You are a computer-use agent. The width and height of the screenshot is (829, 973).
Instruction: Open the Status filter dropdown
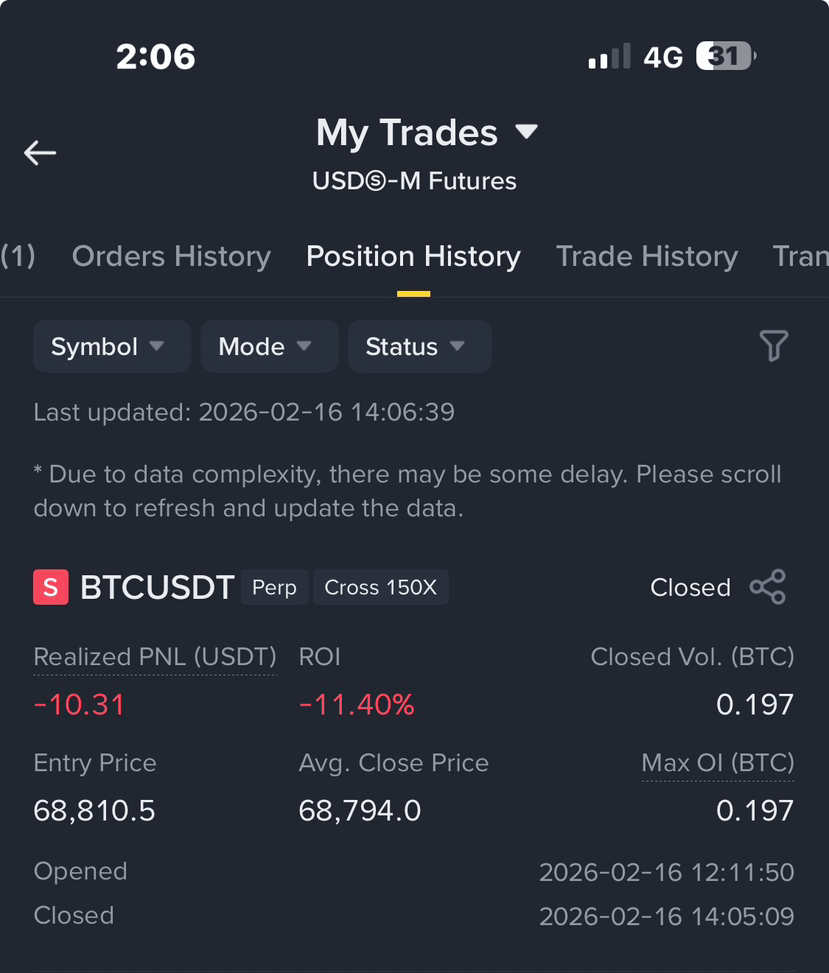coord(419,346)
